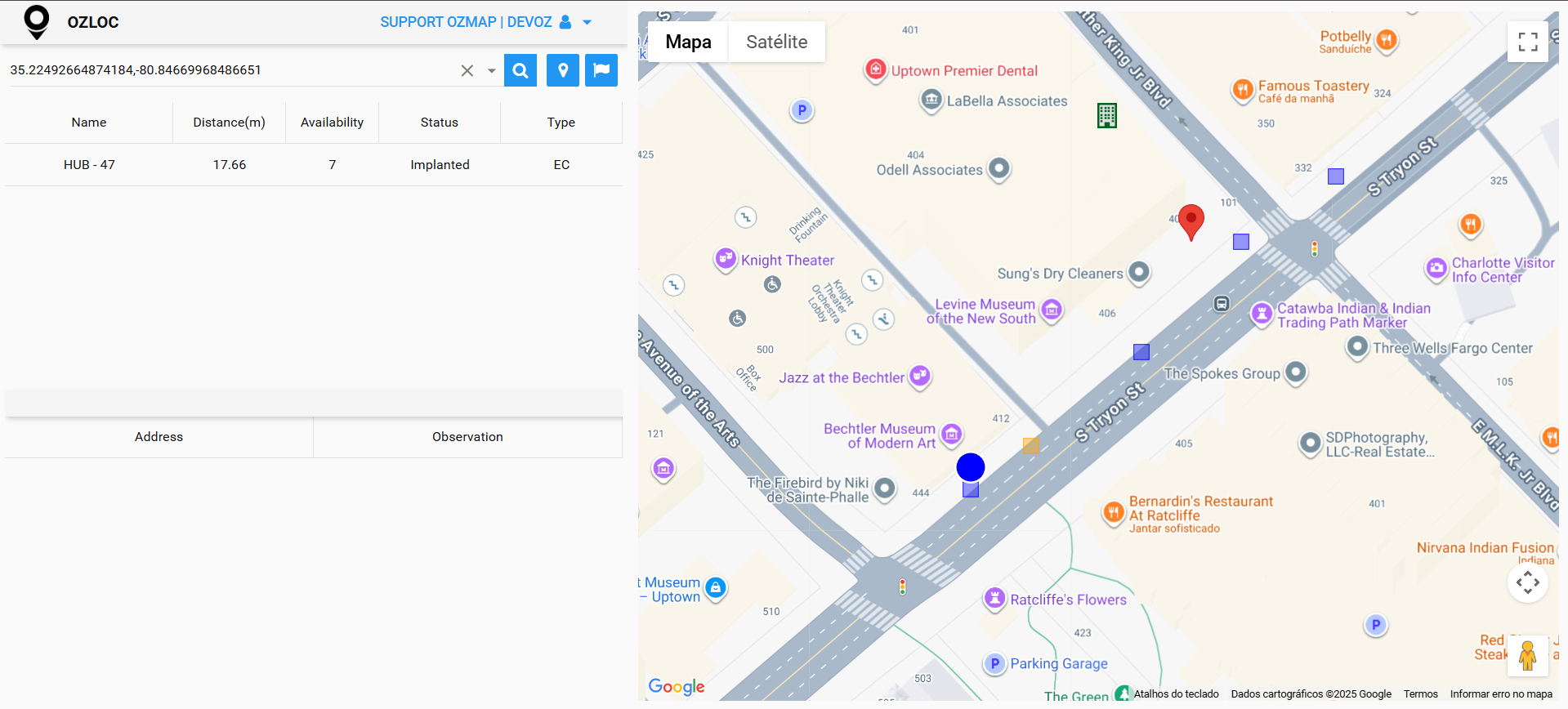Switch to Satélite map view

pos(776,42)
